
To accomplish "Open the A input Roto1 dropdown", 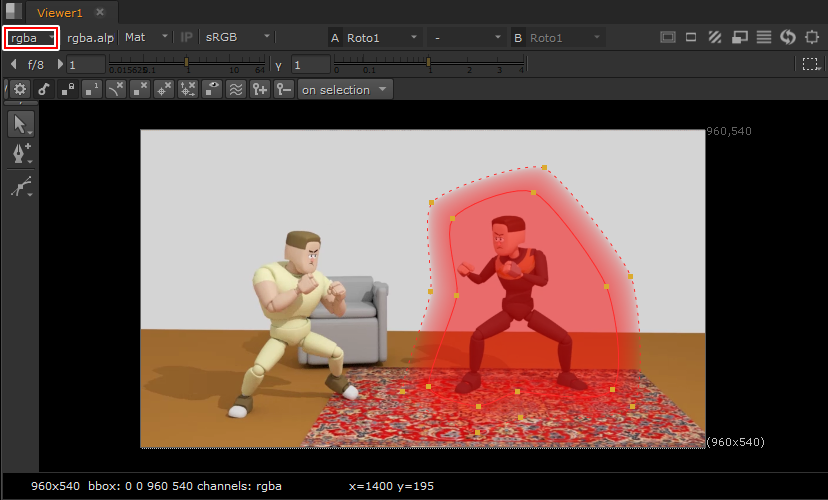I will (x=384, y=37).
